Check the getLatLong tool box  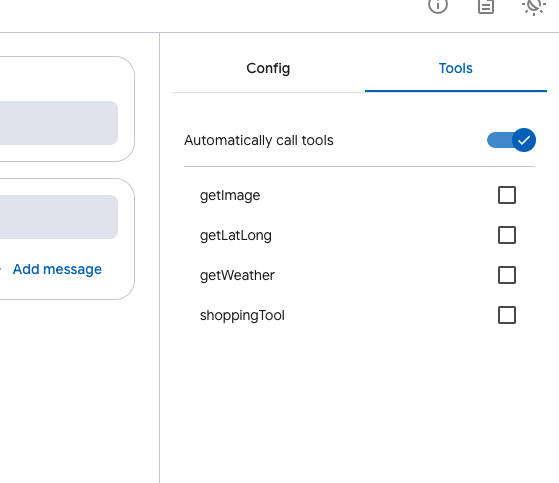(507, 235)
